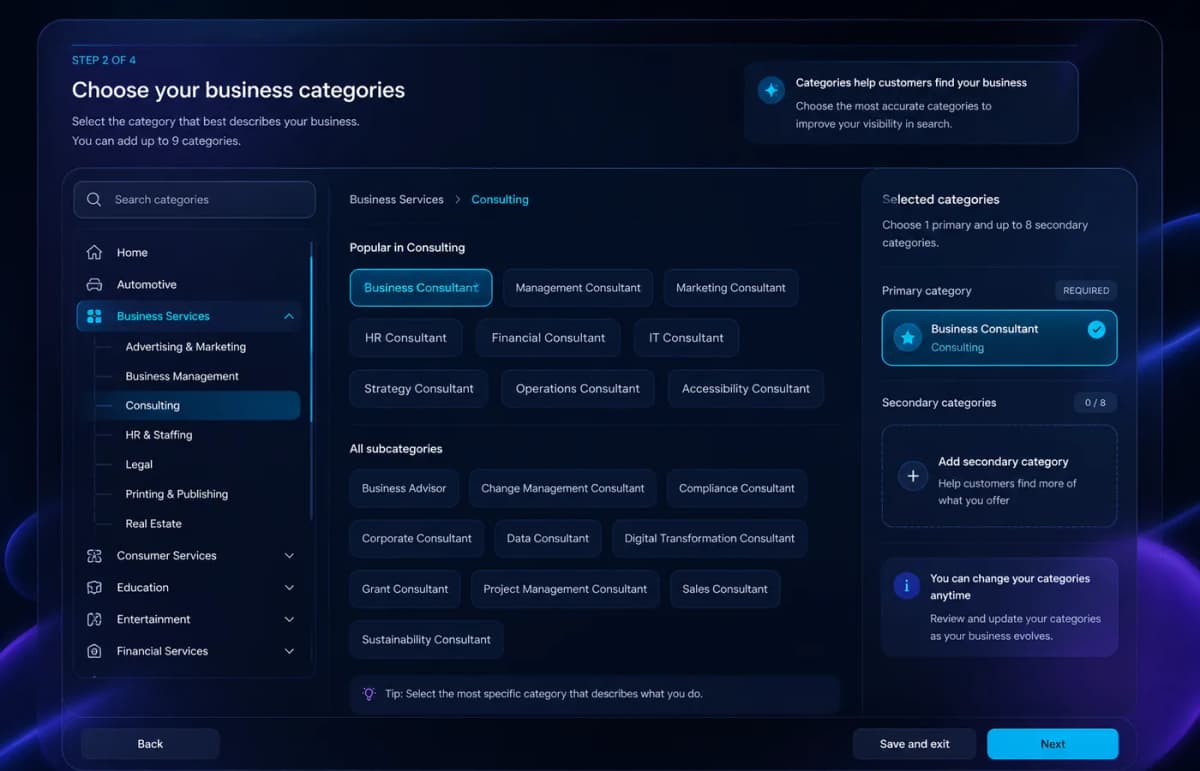Expand the Education chevron
The image size is (1200, 771).
[289, 588]
